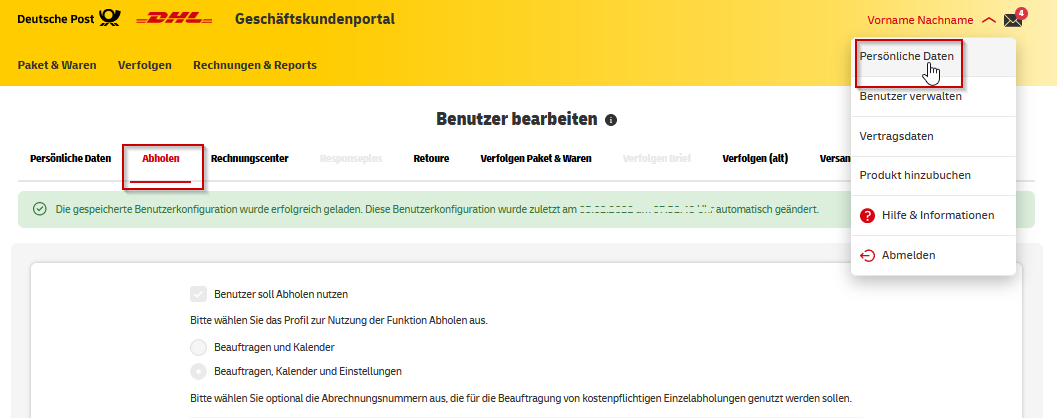Screen dimensions: 1057x418
Task: Select Beauftragen und Kalender radio option
Action: pyautogui.click(x=198, y=347)
